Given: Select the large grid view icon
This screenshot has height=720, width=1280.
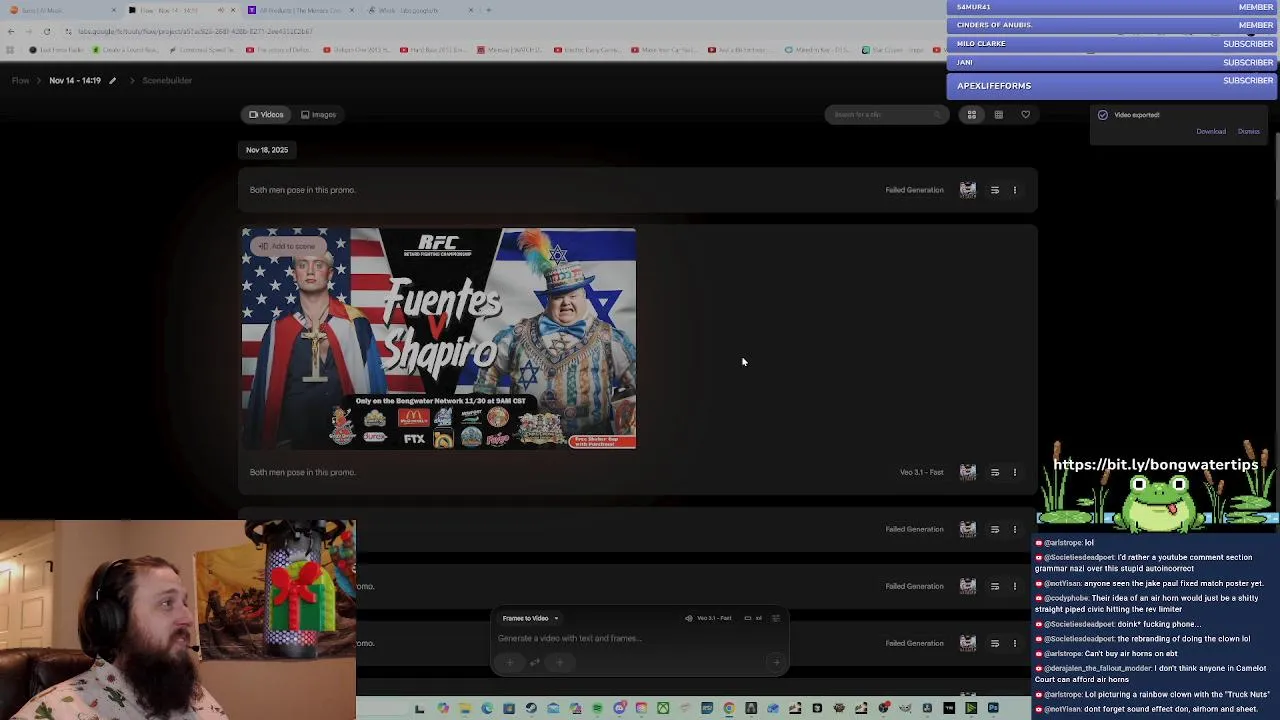Looking at the screenshot, I should click(971, 114).
